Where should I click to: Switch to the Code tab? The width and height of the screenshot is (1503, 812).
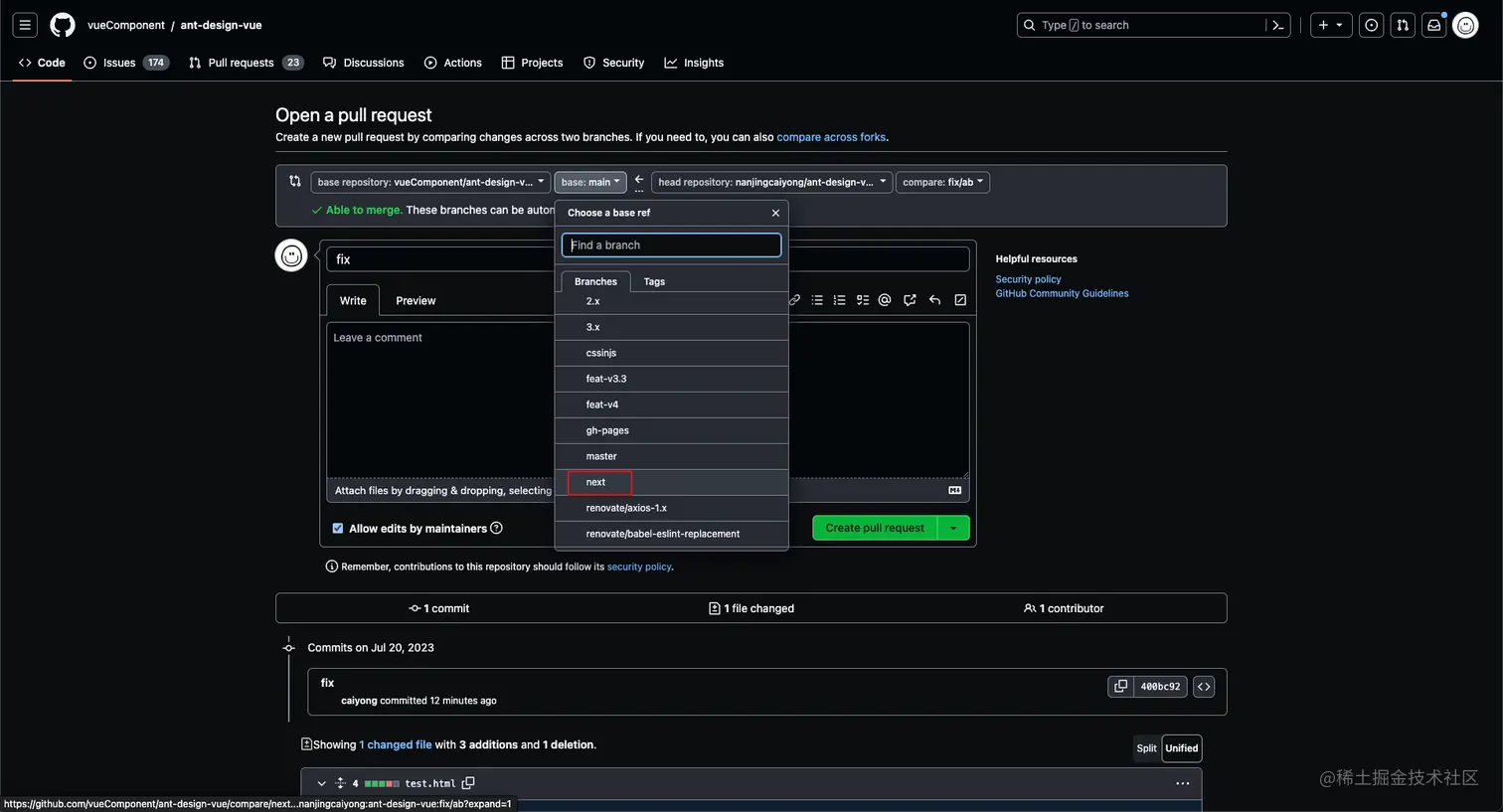pos(42,63)
